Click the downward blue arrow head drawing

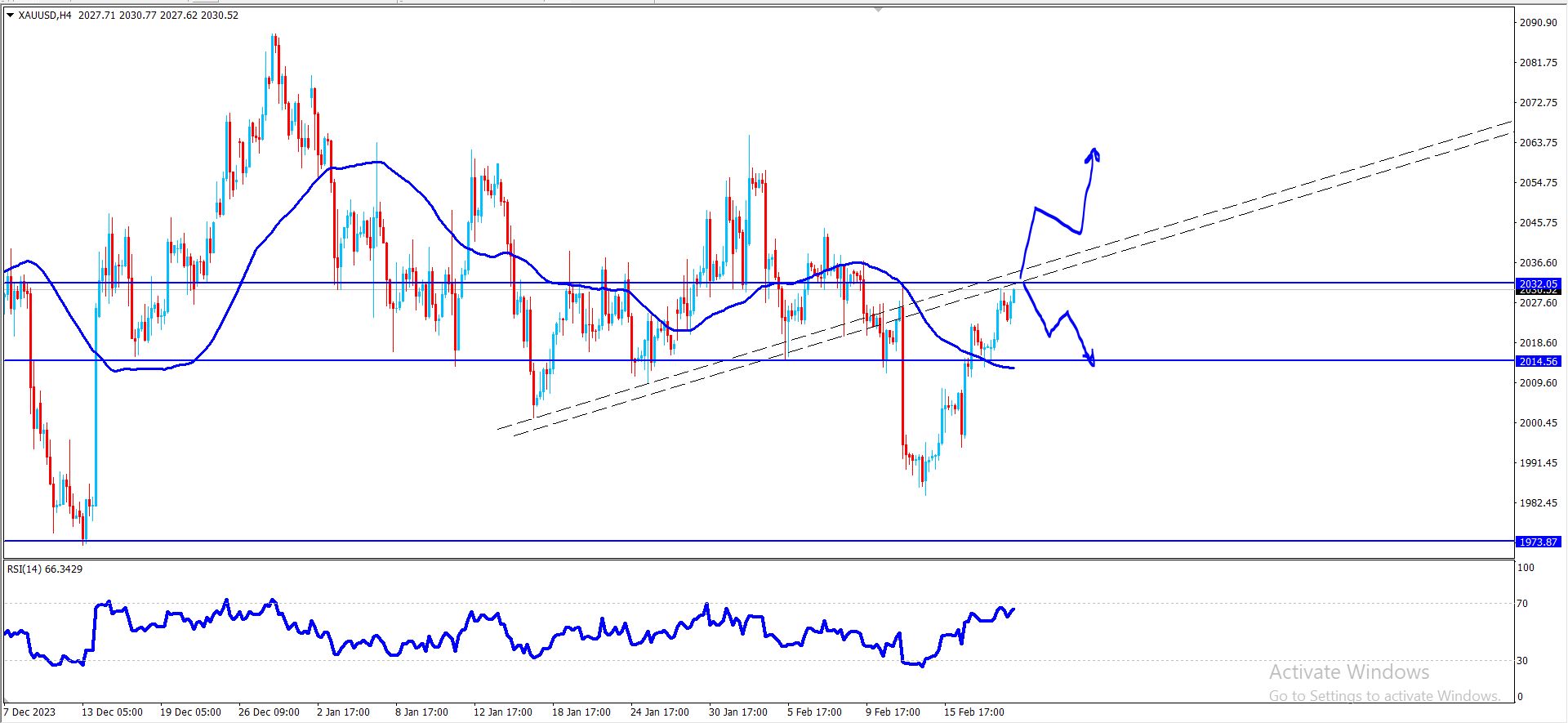coord(1090,358)
